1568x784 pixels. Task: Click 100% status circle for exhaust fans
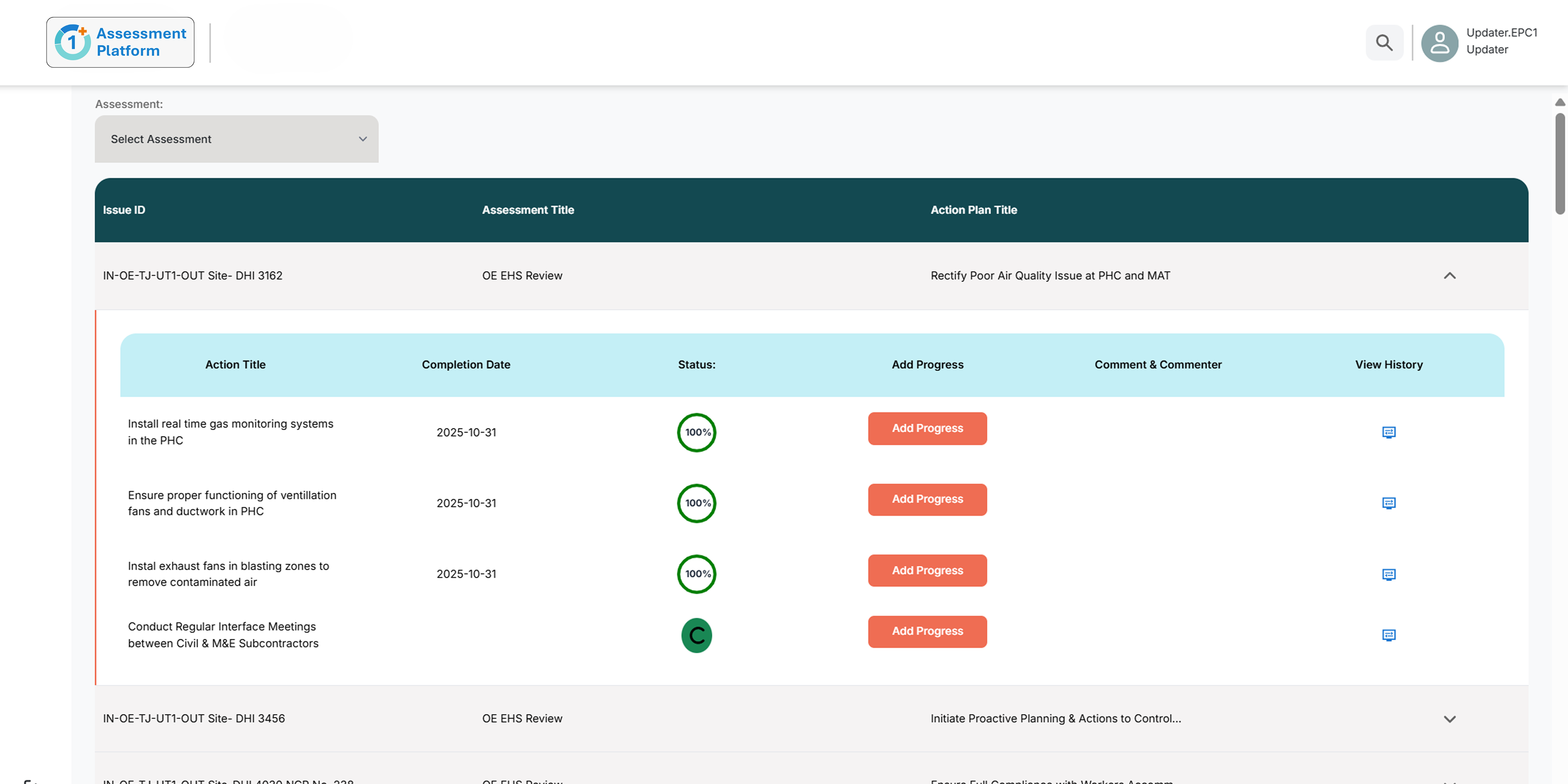click(x=696, y=574)
